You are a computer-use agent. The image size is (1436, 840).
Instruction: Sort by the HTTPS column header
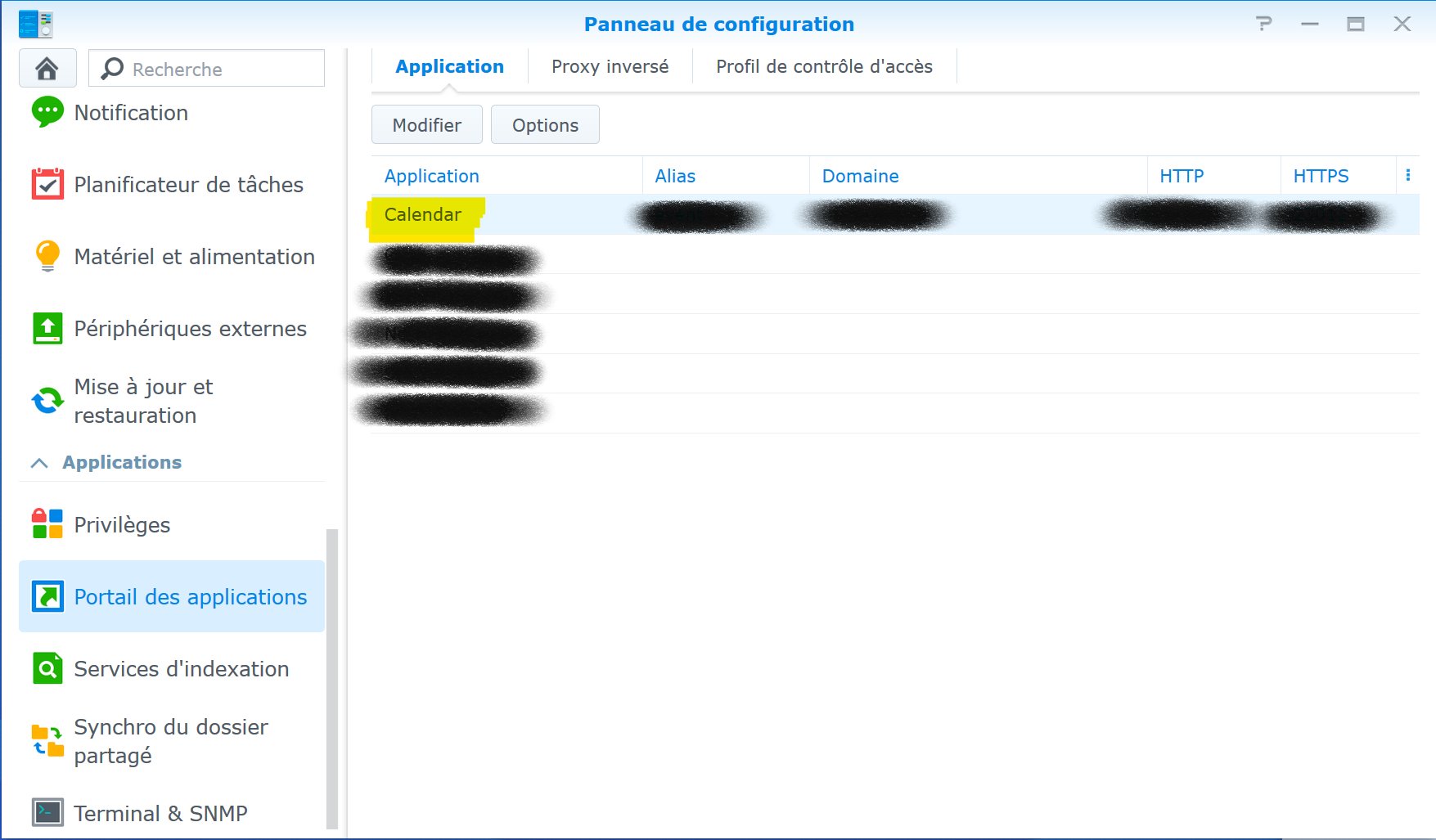tap(1339, 175)
